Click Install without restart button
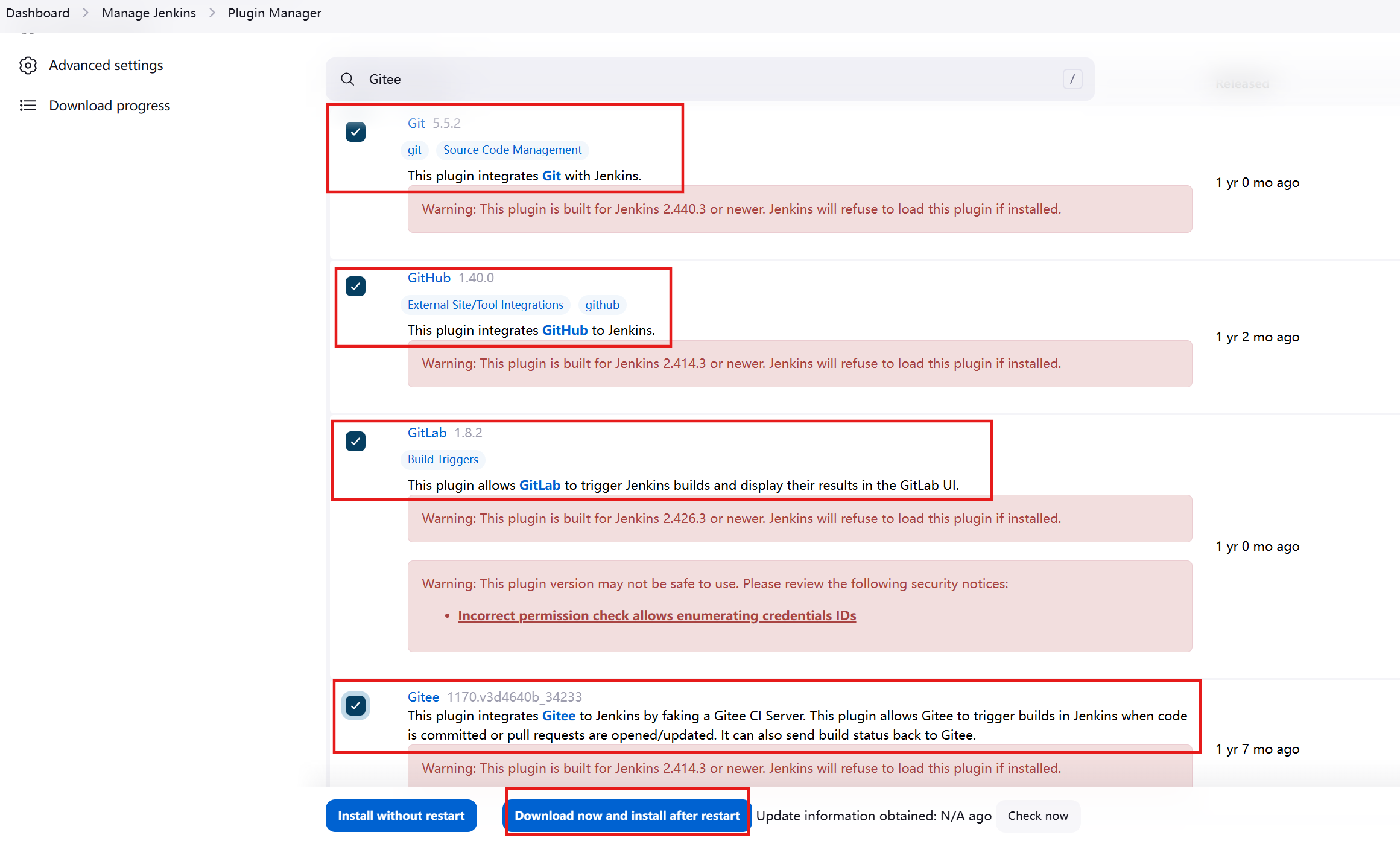This screenshot has width=1400, height=841. 401,816
